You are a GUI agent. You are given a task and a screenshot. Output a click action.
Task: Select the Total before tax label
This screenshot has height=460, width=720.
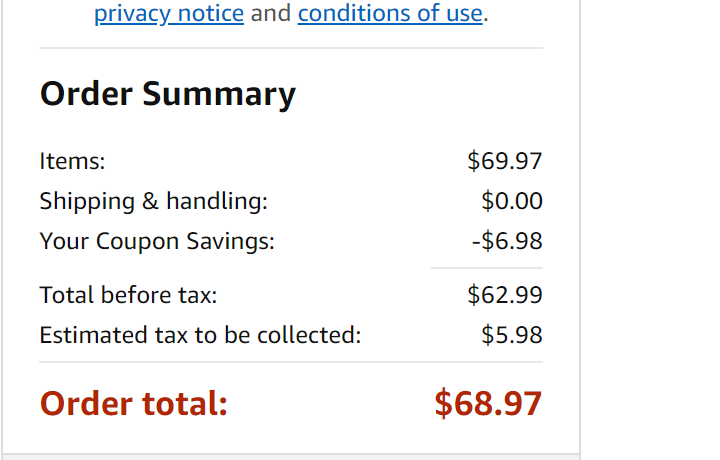pyautogui.click(x=128, y=295)
